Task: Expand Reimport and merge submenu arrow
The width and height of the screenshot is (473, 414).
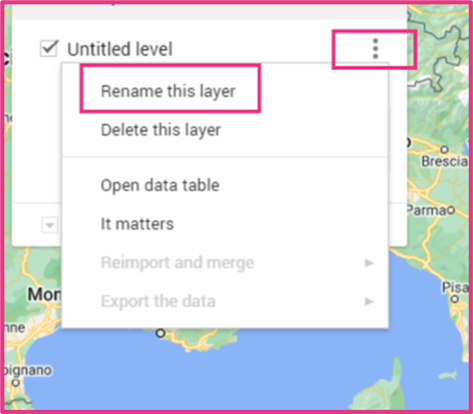Action: [369, 263]
